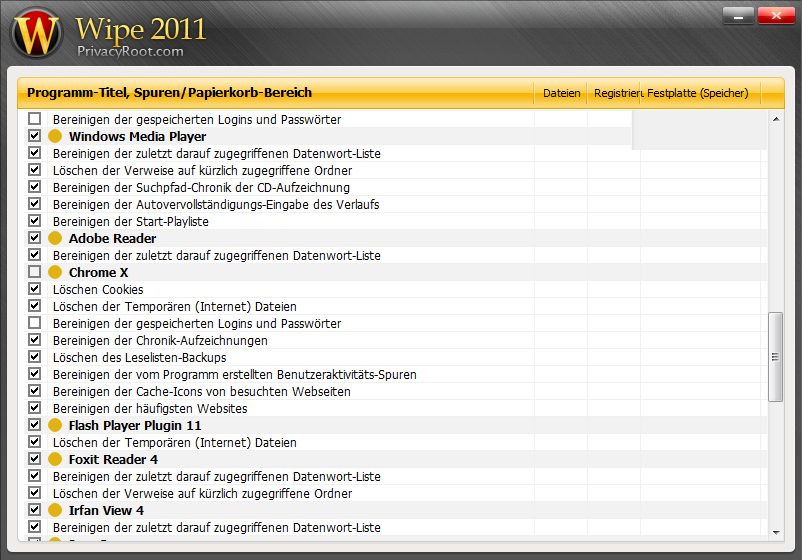Toggle Löschen des Leselisten-Backups checkbox
The height and width of the screenshot is (560, 802).
(x=34, y=356)
